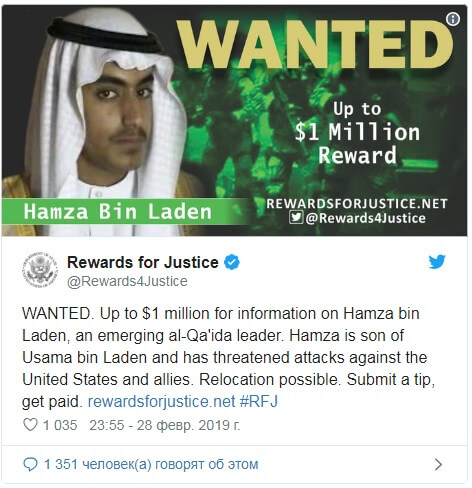Click the verified badge beside Rewards for Justice

[x=232, y=262]
